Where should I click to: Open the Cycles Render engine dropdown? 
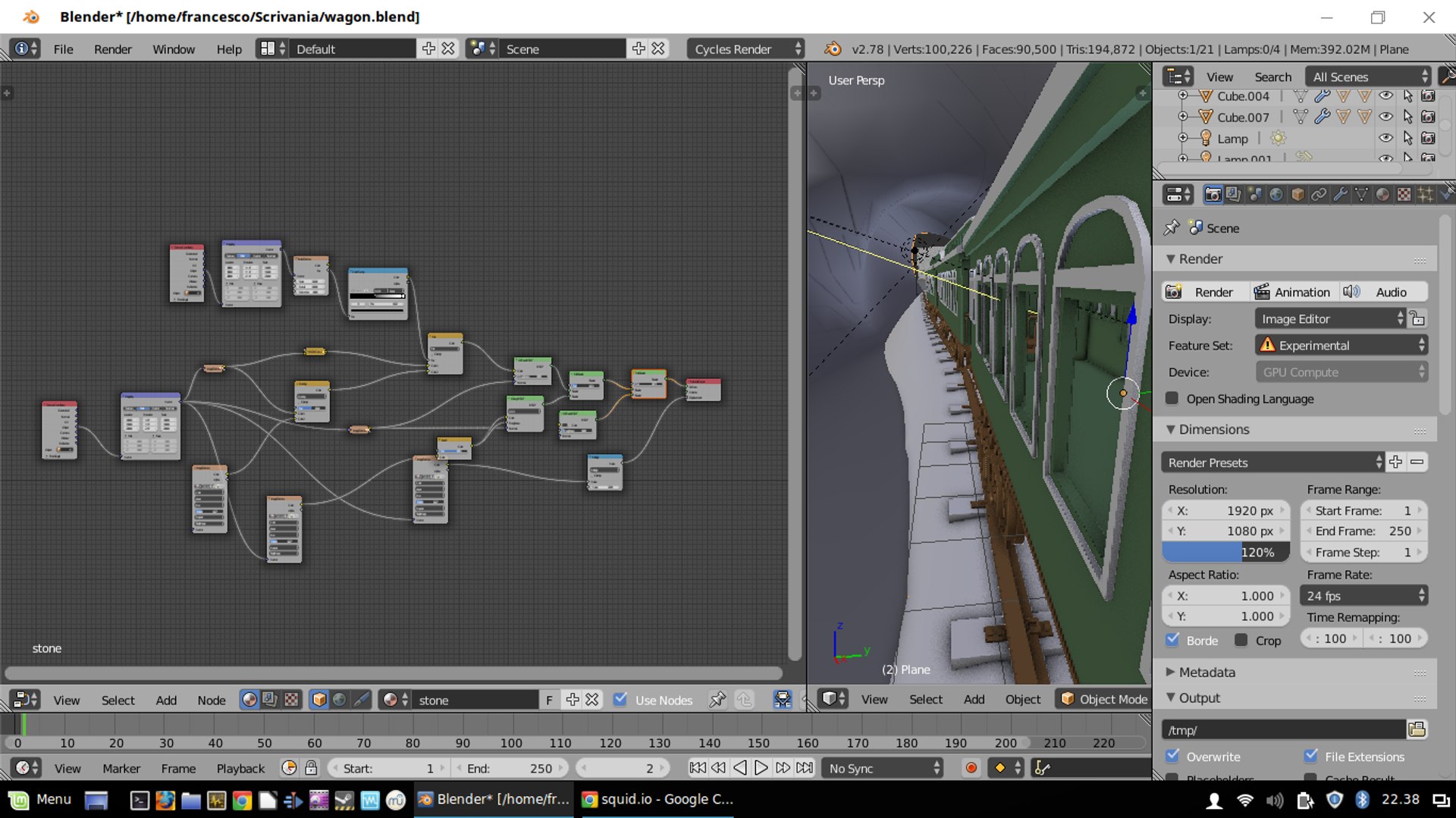(x=745, y=49)
